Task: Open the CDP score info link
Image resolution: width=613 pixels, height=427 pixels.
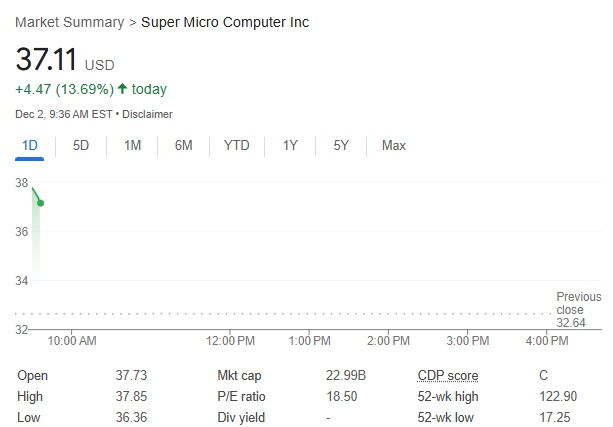Action: click(x=447, y=376)
